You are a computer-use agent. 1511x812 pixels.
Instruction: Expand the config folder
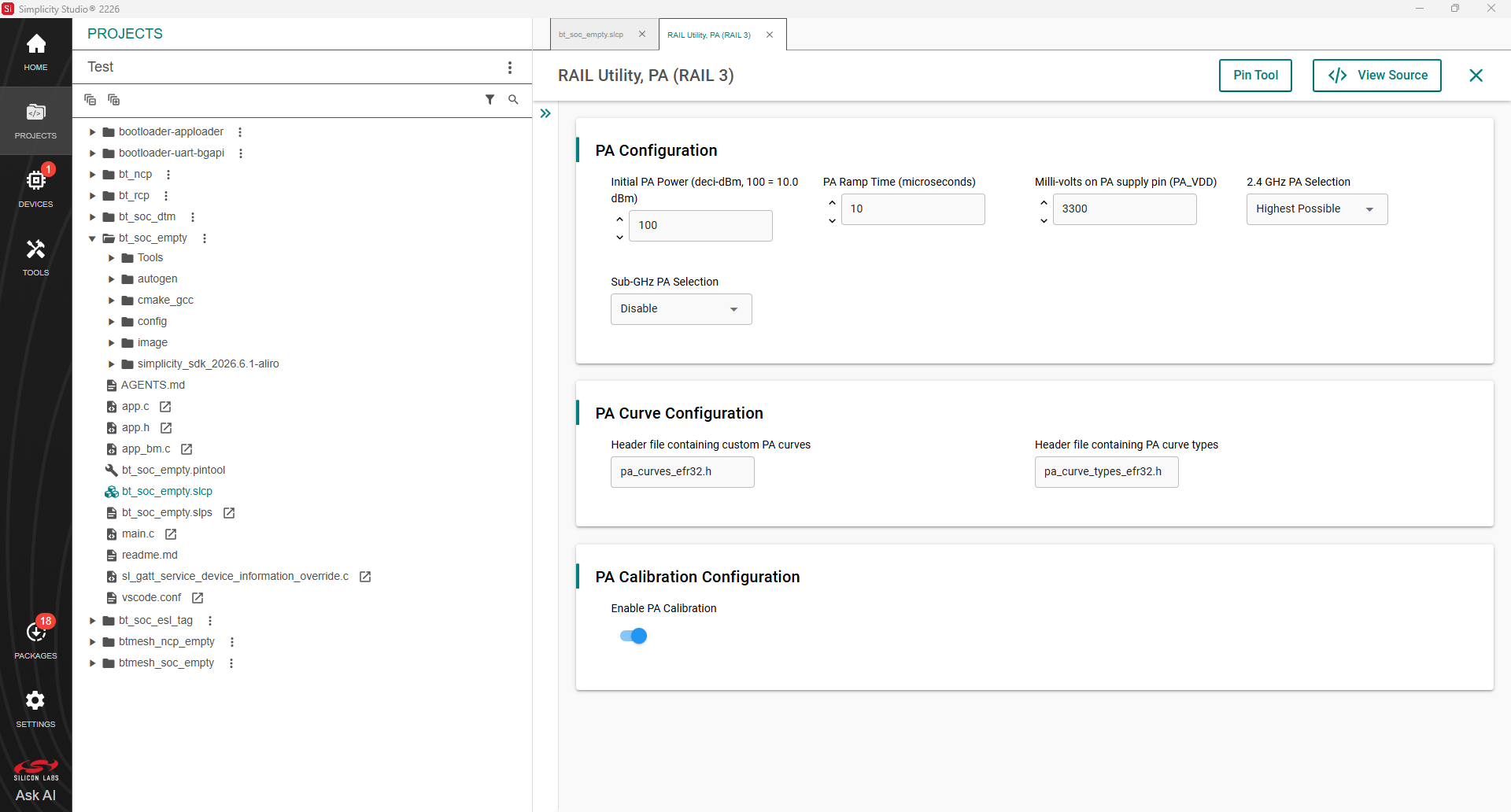pos(112,322)
